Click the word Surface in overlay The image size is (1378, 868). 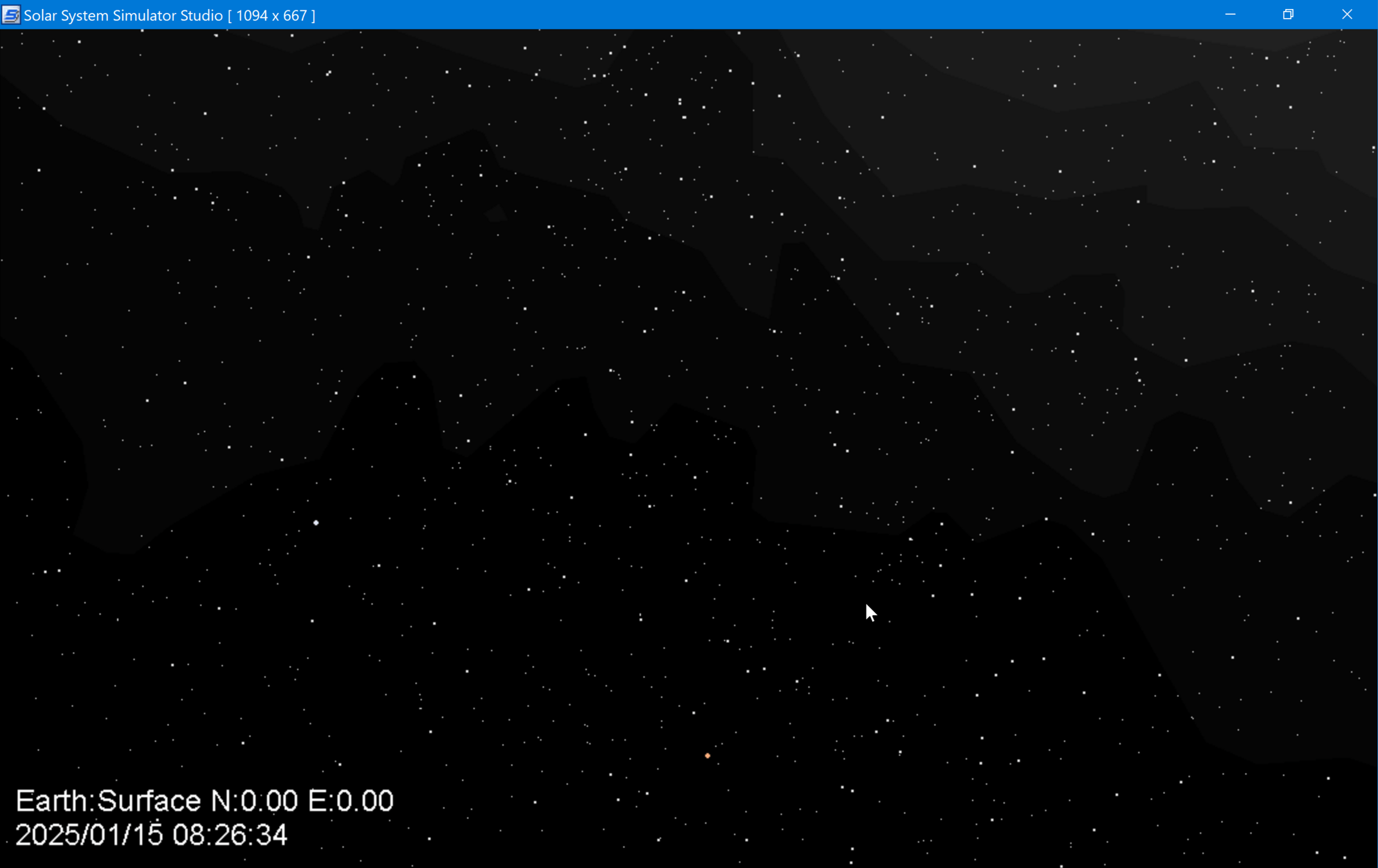point(149,801)
